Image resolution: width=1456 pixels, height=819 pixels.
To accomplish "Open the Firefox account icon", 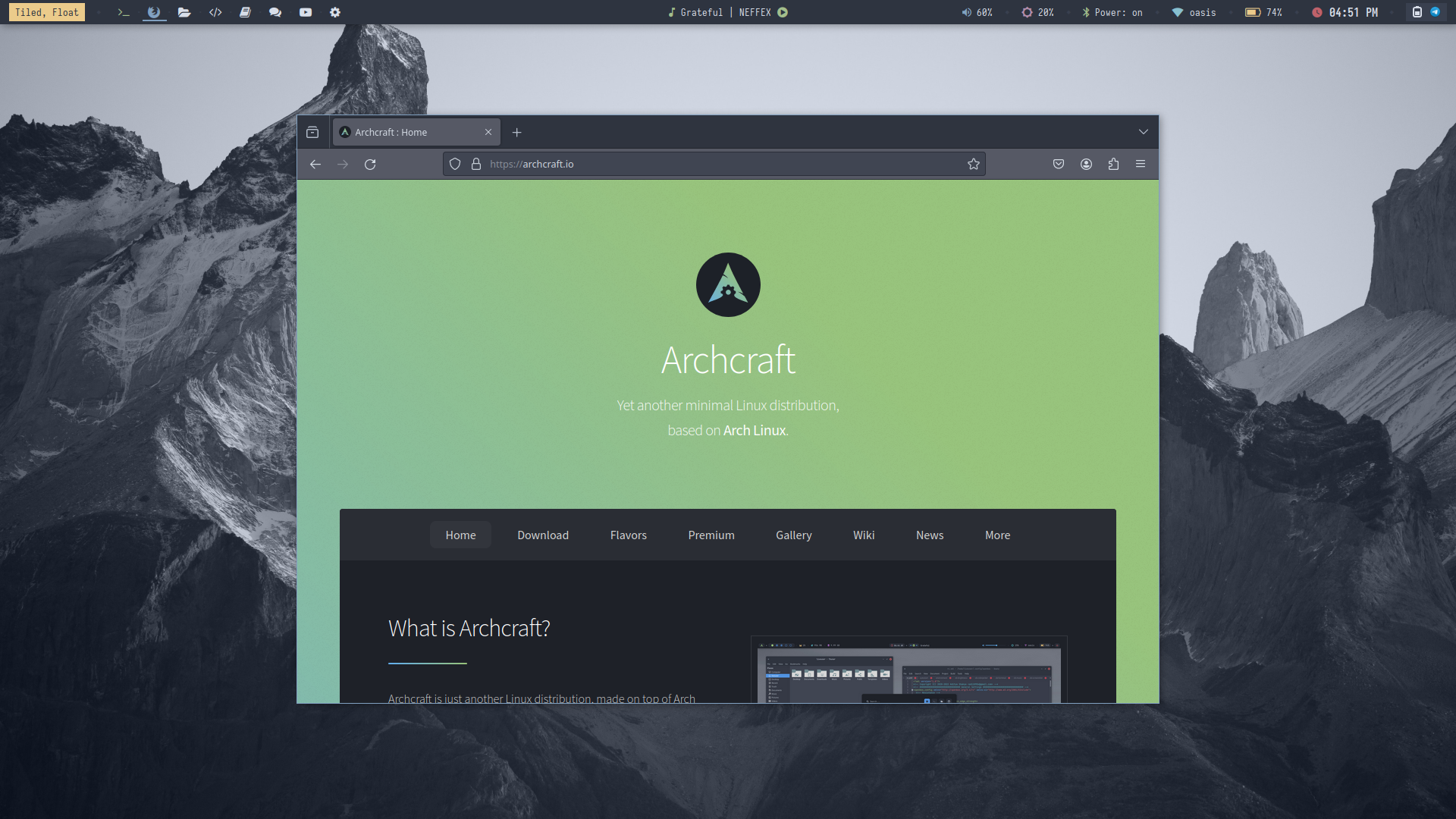I will coord(1086,164).
